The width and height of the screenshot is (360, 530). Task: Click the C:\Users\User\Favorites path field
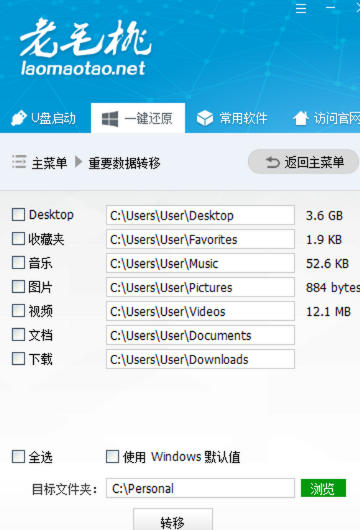200,239
